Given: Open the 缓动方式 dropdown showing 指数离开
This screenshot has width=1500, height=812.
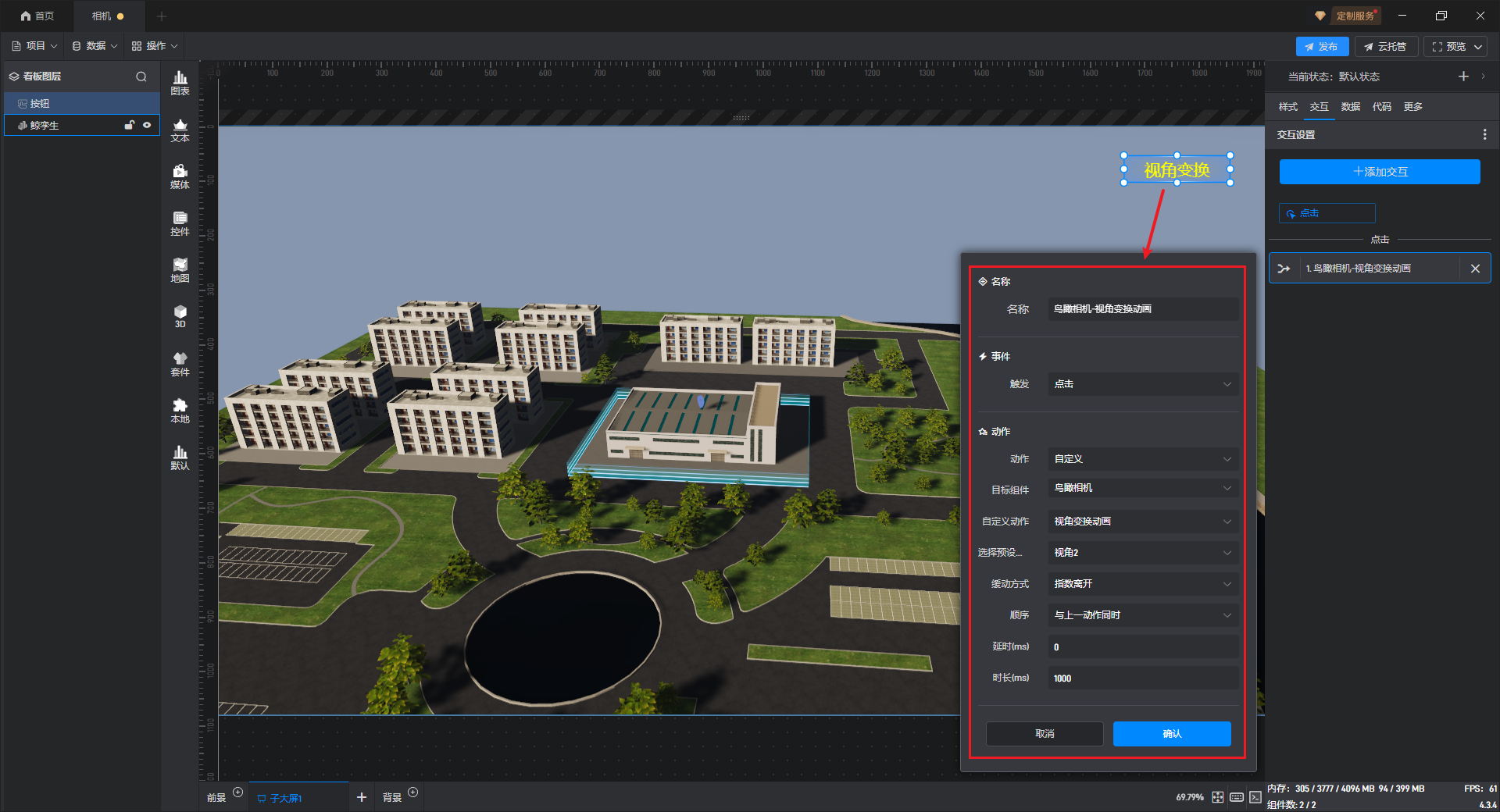Looking at the screenshot, I should click(1142, 584).
